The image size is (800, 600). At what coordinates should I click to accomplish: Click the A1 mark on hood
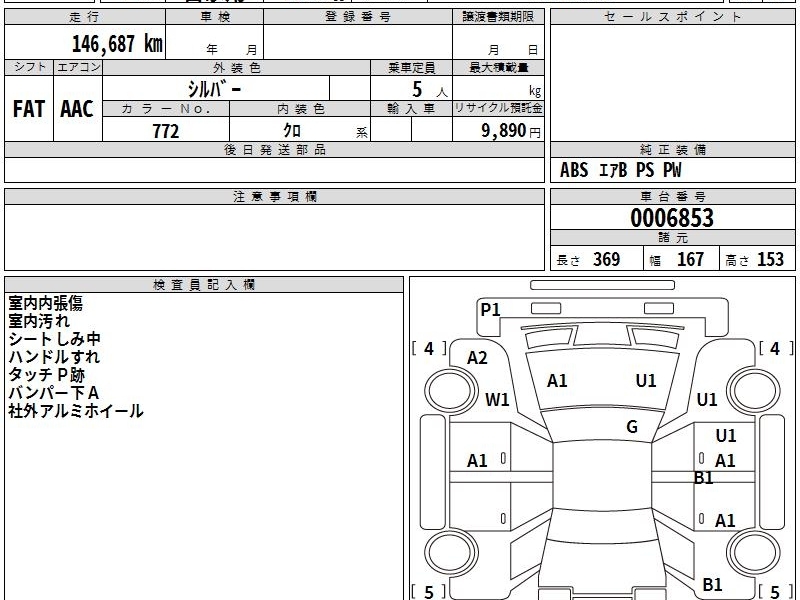557,381
